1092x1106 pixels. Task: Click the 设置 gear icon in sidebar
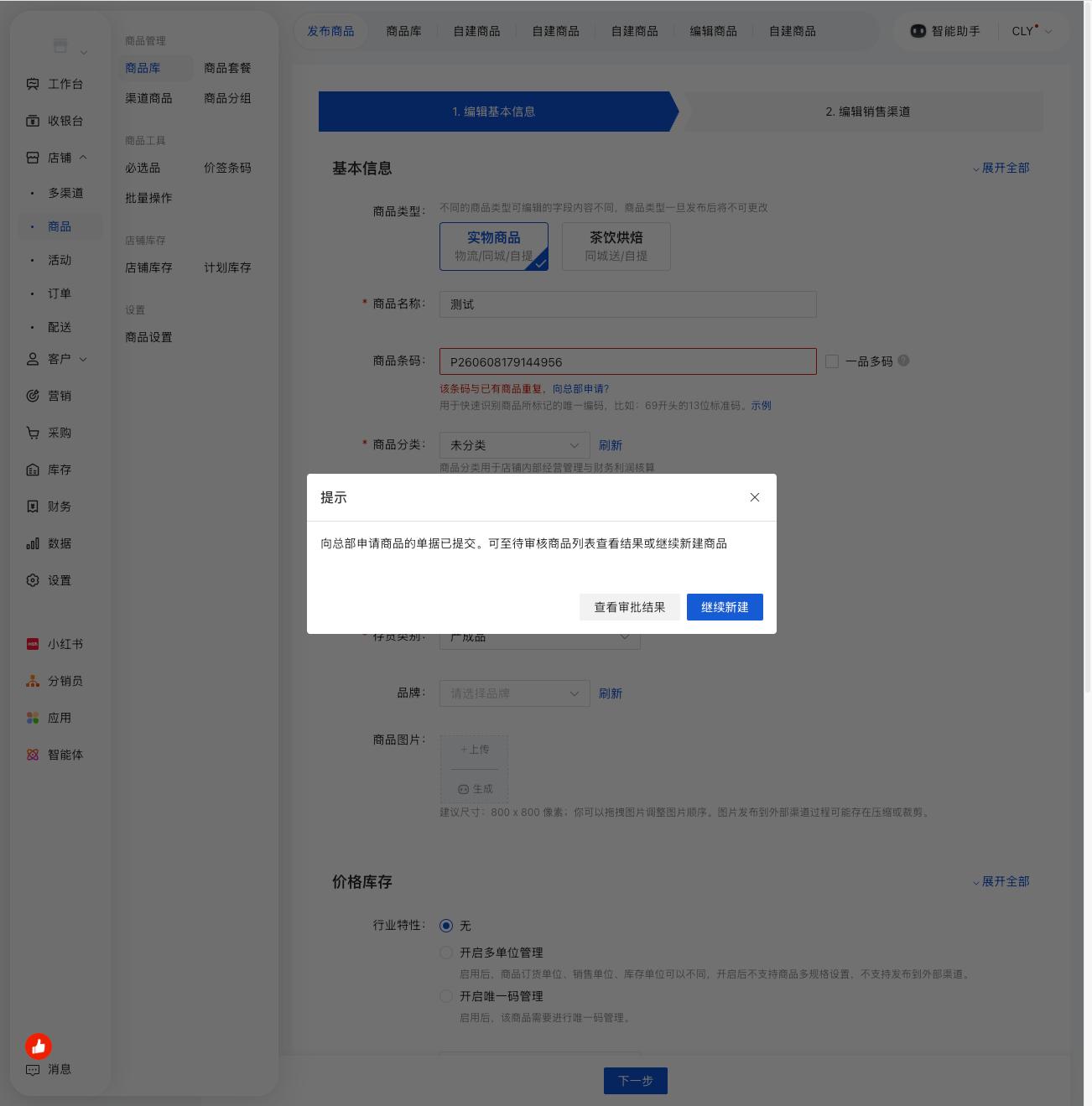tap(33, 580)
